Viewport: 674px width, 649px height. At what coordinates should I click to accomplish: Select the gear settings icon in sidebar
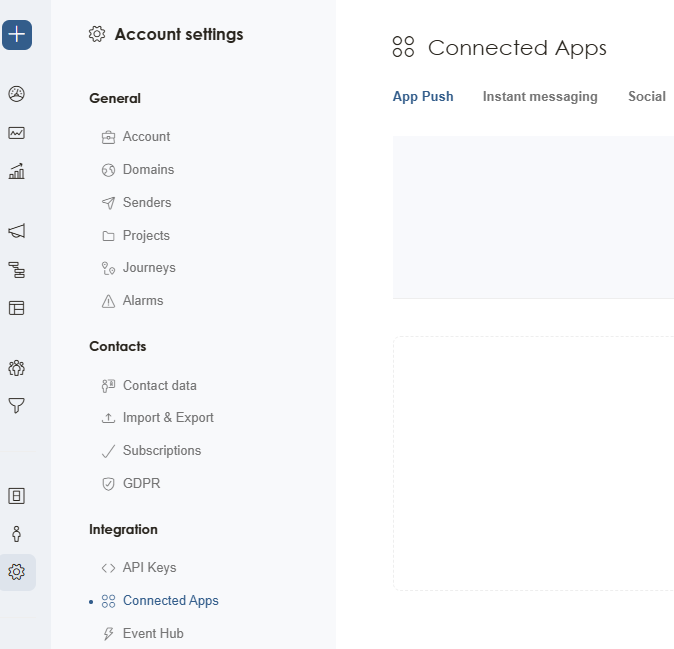[x=17, y=572]
